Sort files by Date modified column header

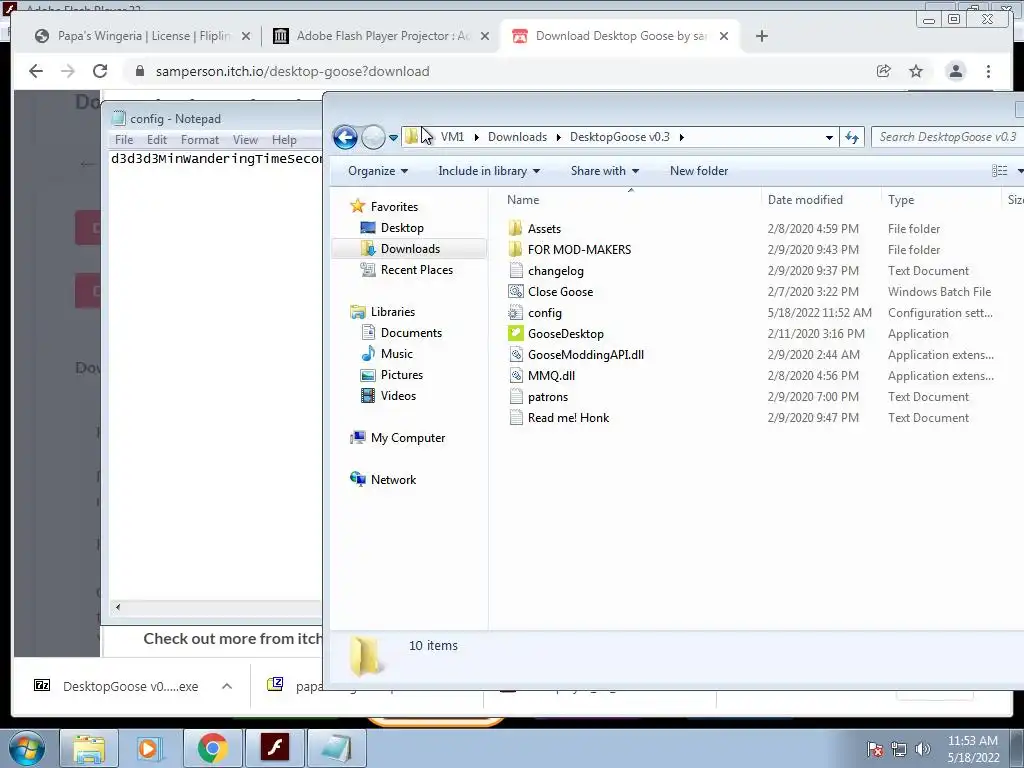coord(805,200)
